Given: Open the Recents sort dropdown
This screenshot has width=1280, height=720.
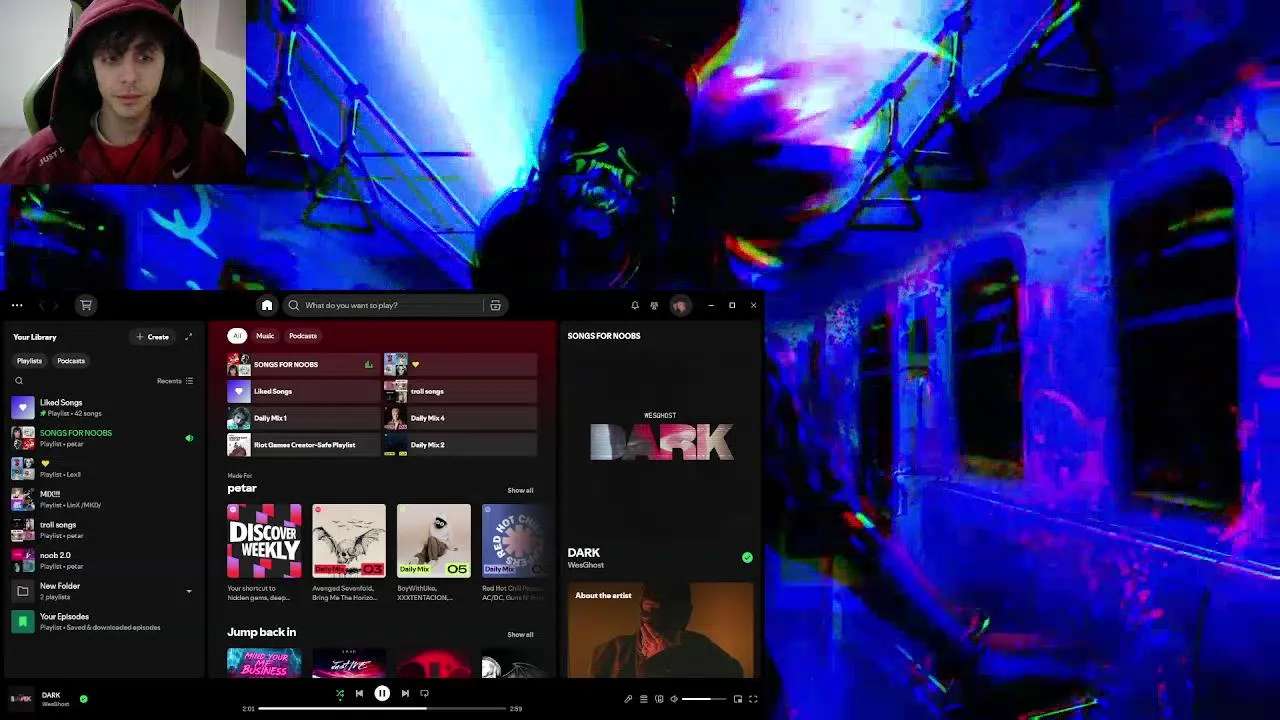Looking at the screenshot, I should point(175,381).
